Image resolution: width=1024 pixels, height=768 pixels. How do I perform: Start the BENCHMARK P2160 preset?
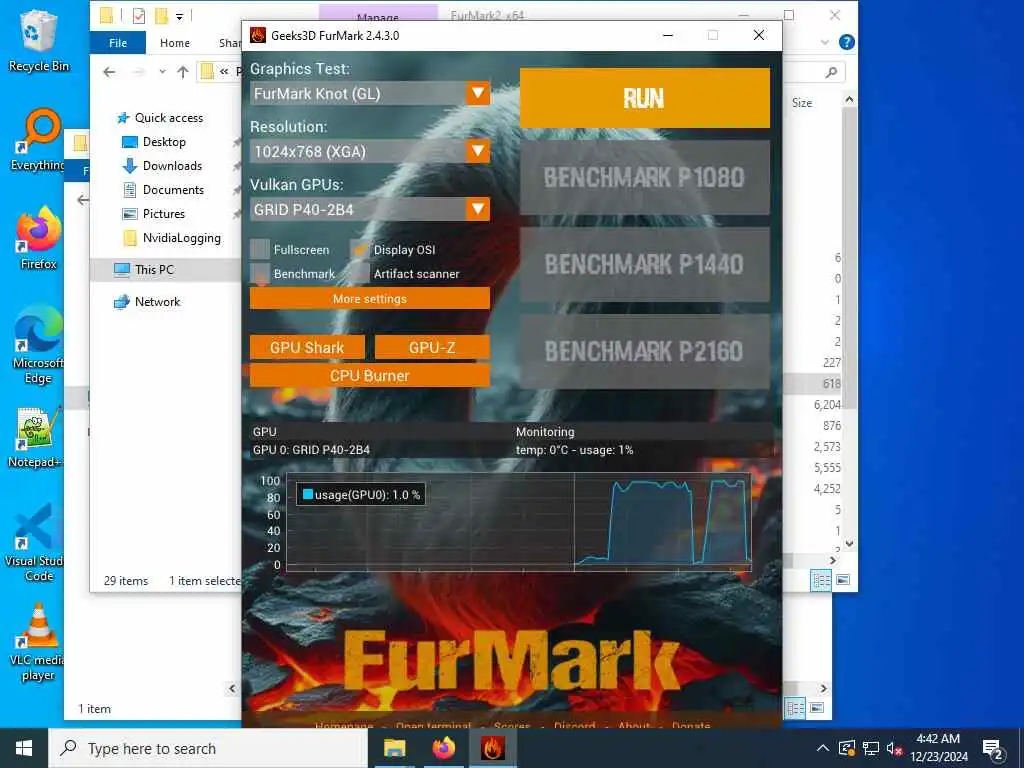(645, 351)
